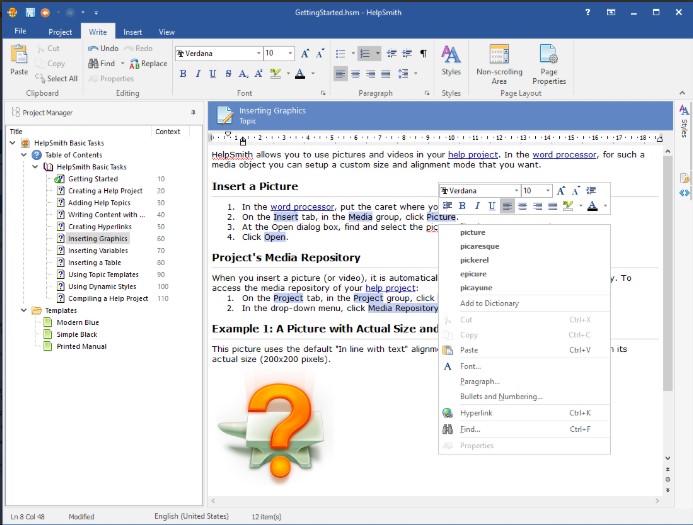693x525 pixels.
Task: Click the grow font icon in mini toolbar
Action: pyautogui.click(x=562, y=190)
